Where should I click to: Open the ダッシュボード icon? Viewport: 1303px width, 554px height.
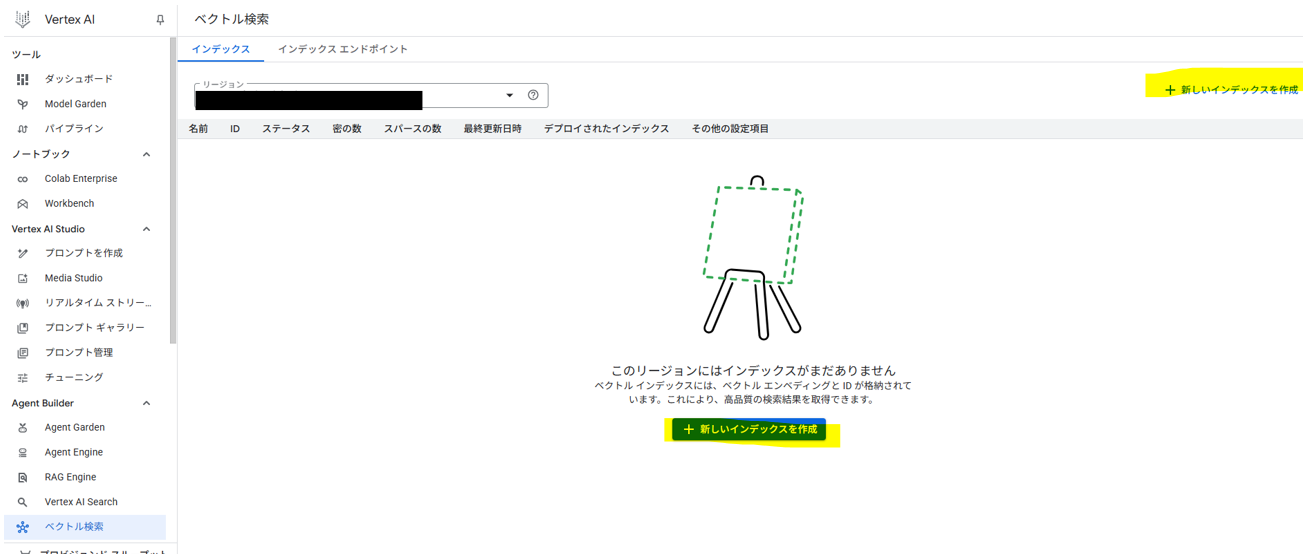22,79
